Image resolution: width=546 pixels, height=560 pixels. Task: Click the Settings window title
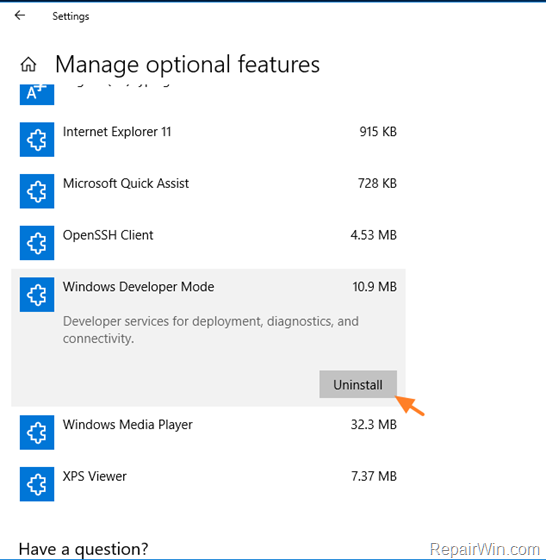click(x=71, y=16)
